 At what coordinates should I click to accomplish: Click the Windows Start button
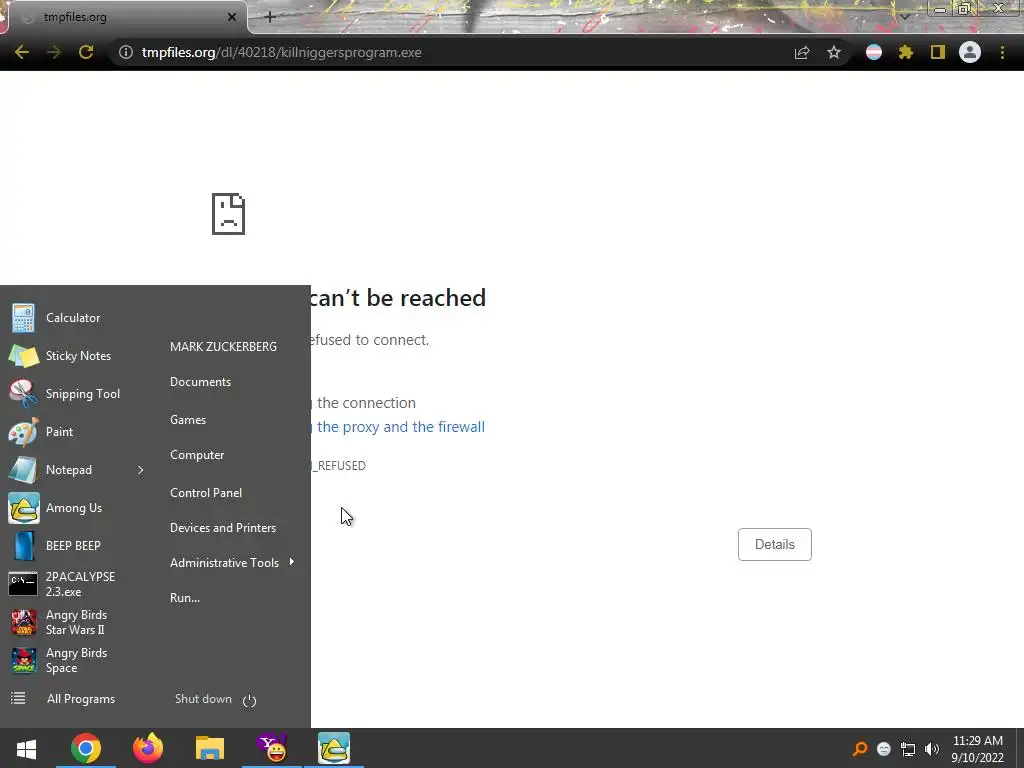26,748
